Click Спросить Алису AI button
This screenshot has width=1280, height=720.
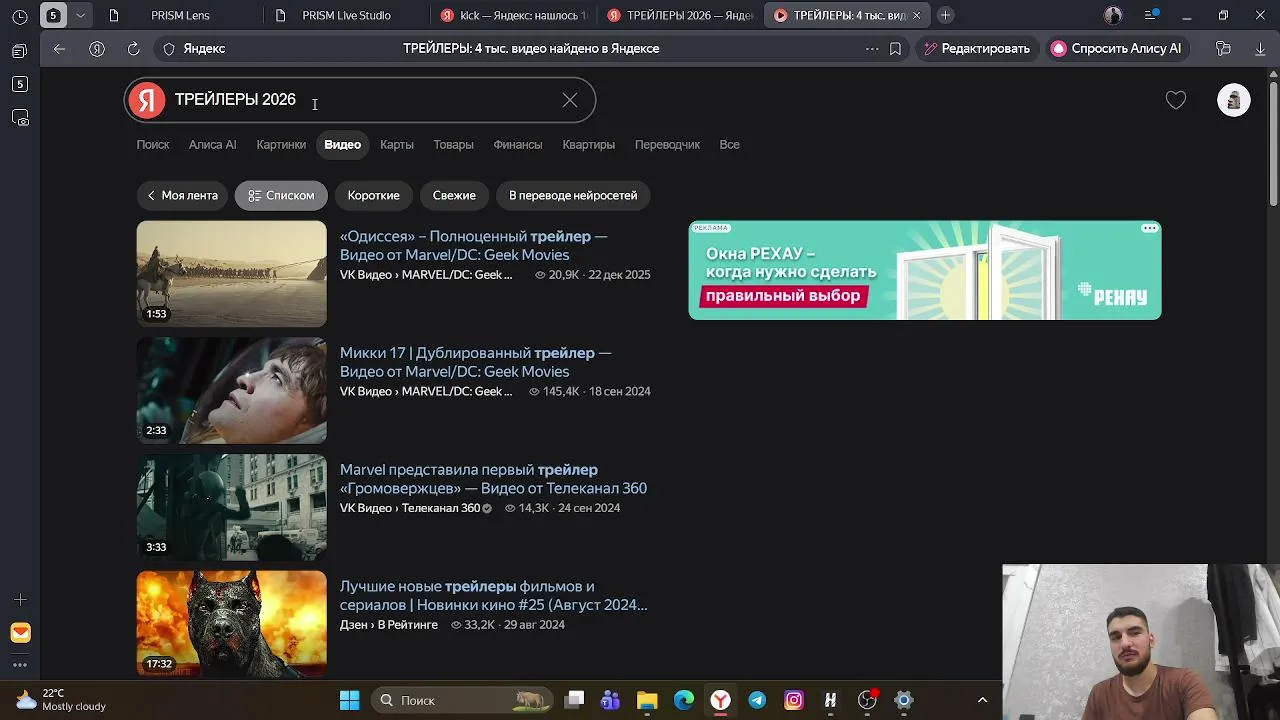coord(1116,48)
